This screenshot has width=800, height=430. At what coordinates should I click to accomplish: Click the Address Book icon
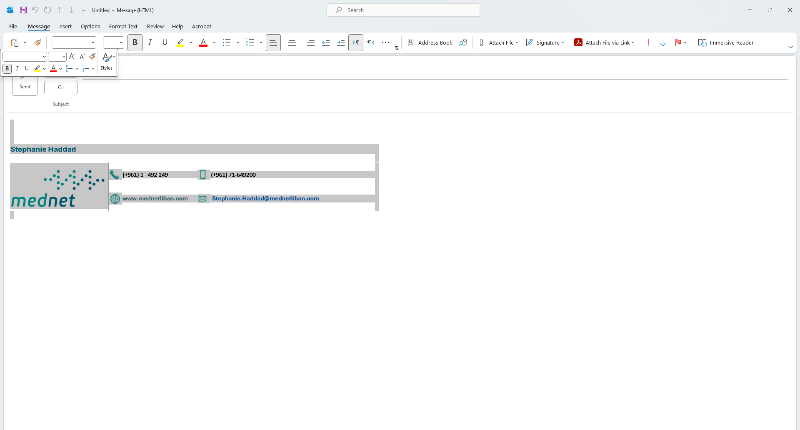(x=430, y=43)
